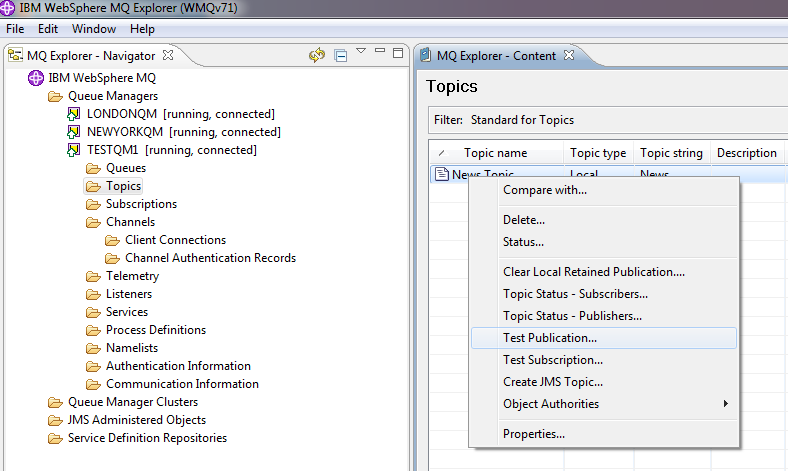Click the News Topic document icon

pyautogui.click(x=442, y=174)
